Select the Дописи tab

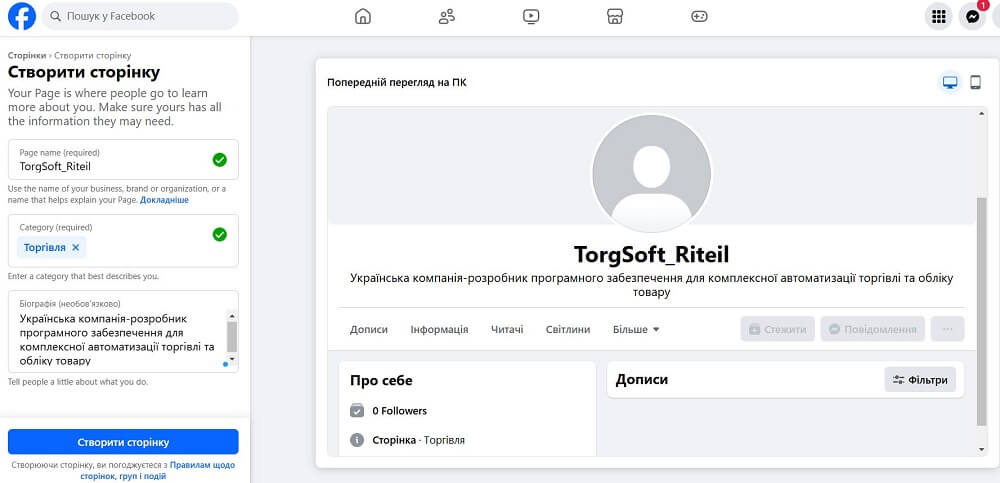(369, 329)
